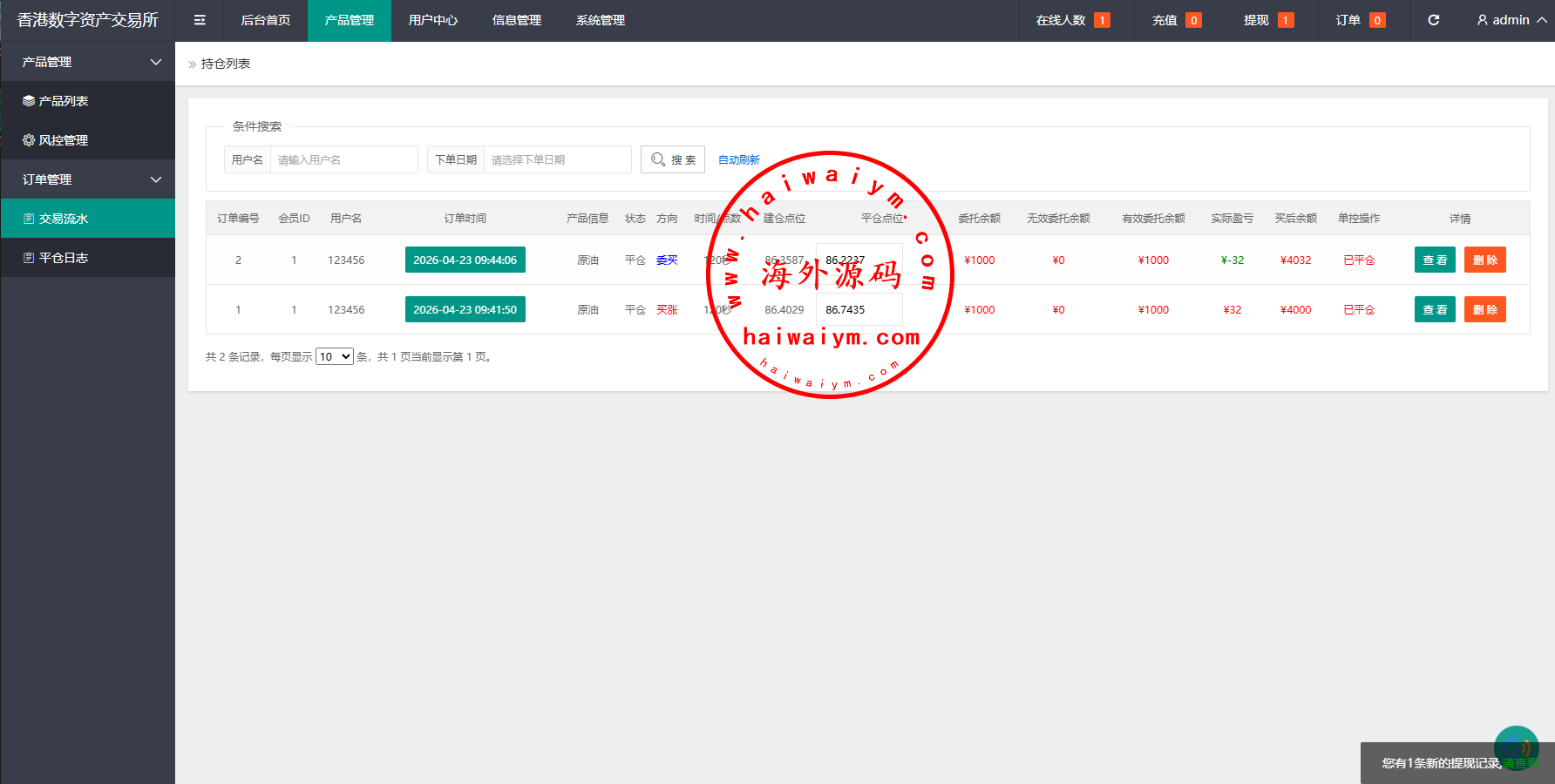
Task: Click the 下单日期 date picker field
Action: click(556, 159)
